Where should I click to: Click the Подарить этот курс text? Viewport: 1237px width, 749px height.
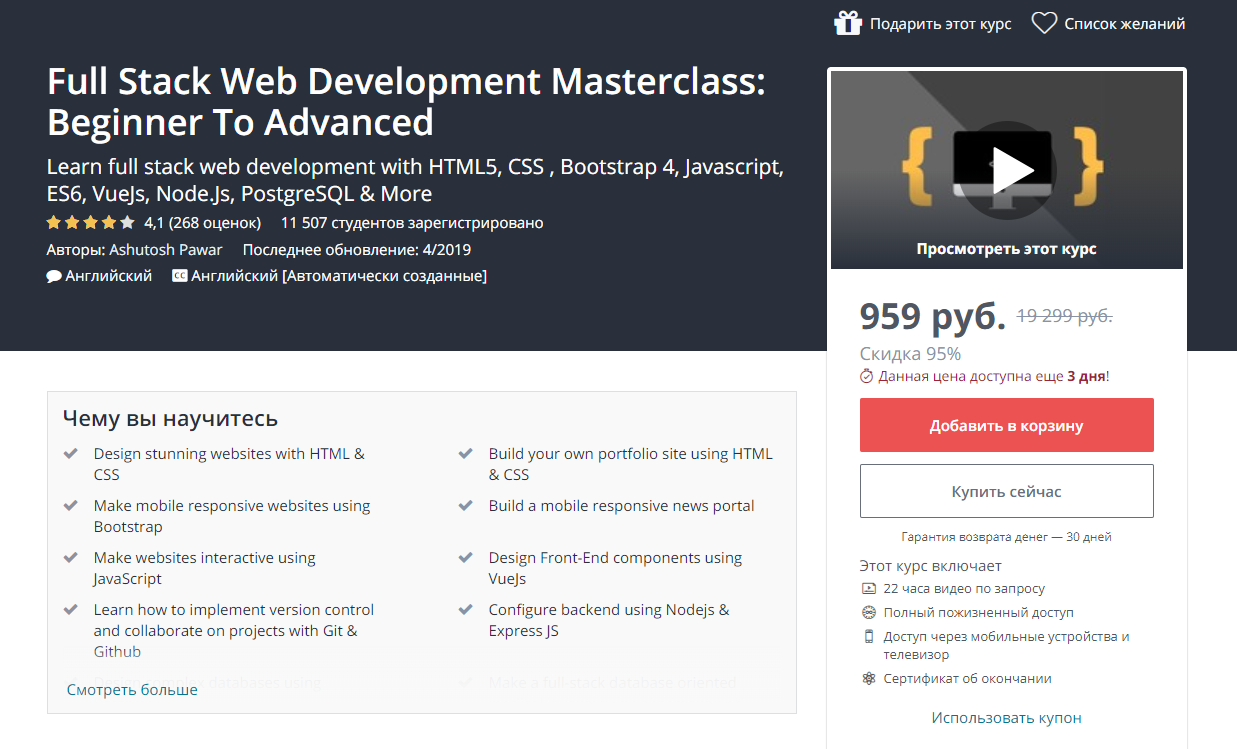[x=940, y=24]
